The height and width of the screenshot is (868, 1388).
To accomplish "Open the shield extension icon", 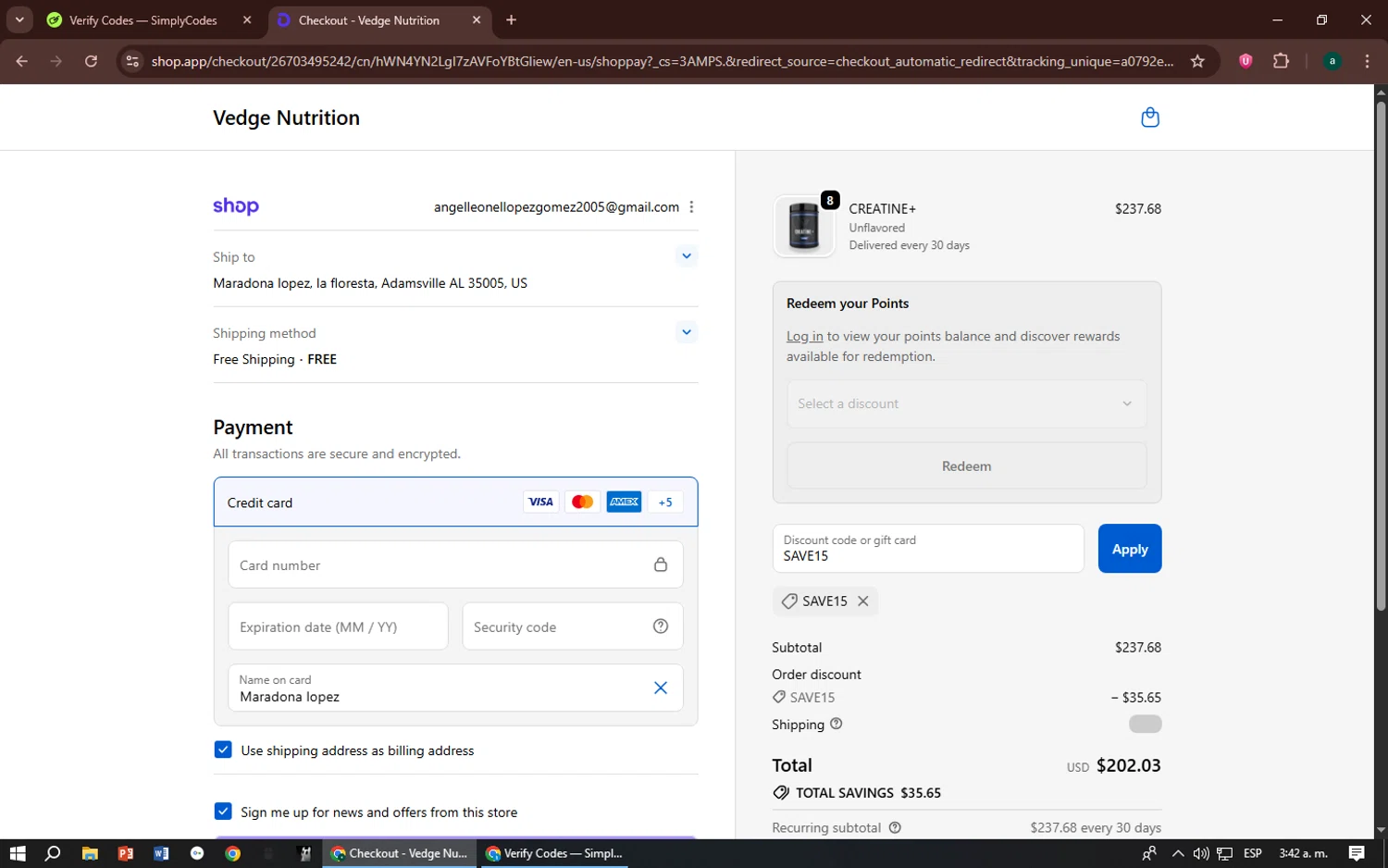I will [1245, 61].
